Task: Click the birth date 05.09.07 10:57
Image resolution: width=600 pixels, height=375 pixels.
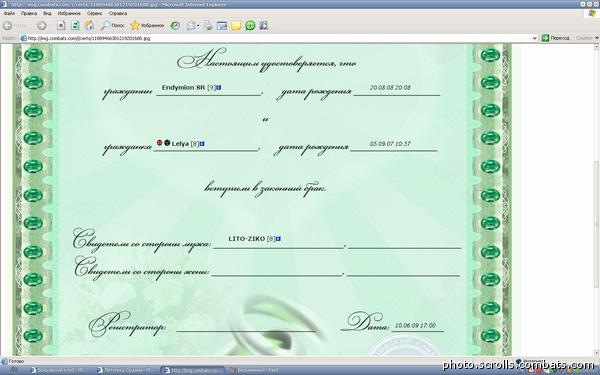Action: pos(390,144)
